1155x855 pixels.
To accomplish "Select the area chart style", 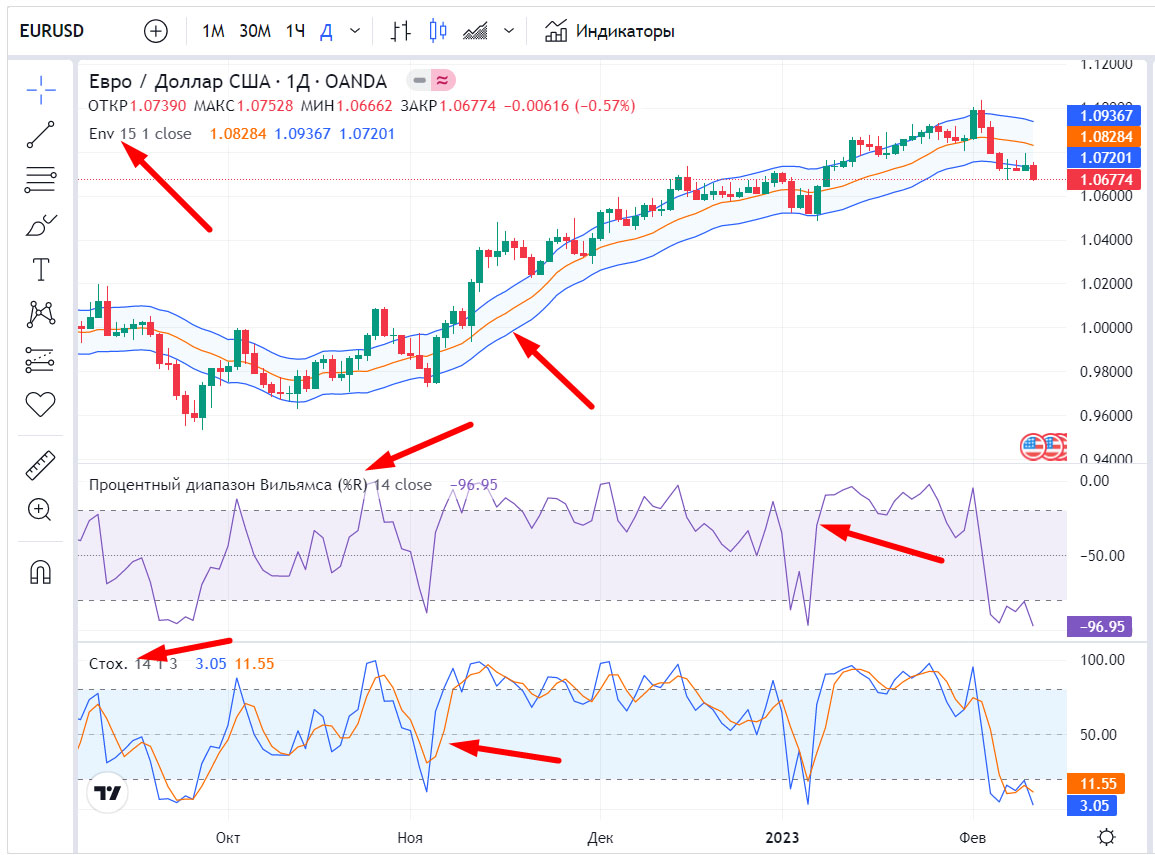I will click(475, 31).
